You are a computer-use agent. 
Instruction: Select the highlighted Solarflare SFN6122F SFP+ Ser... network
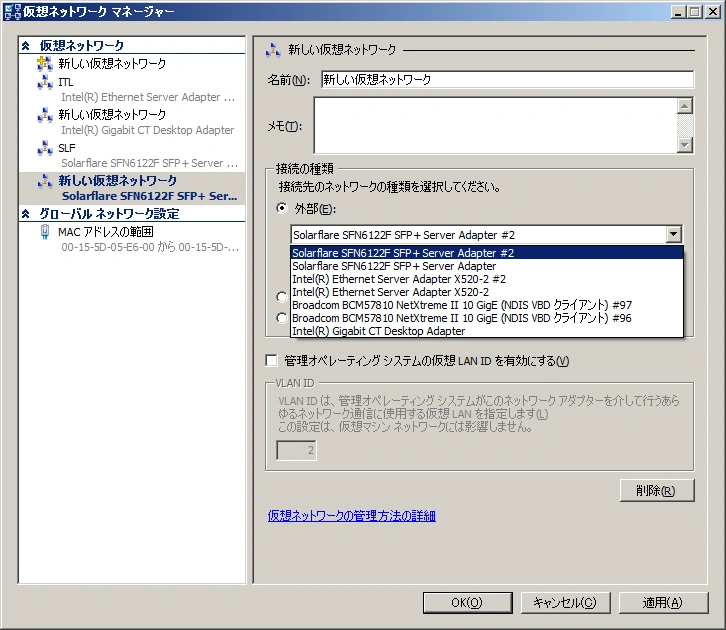(x=132, y=188)
